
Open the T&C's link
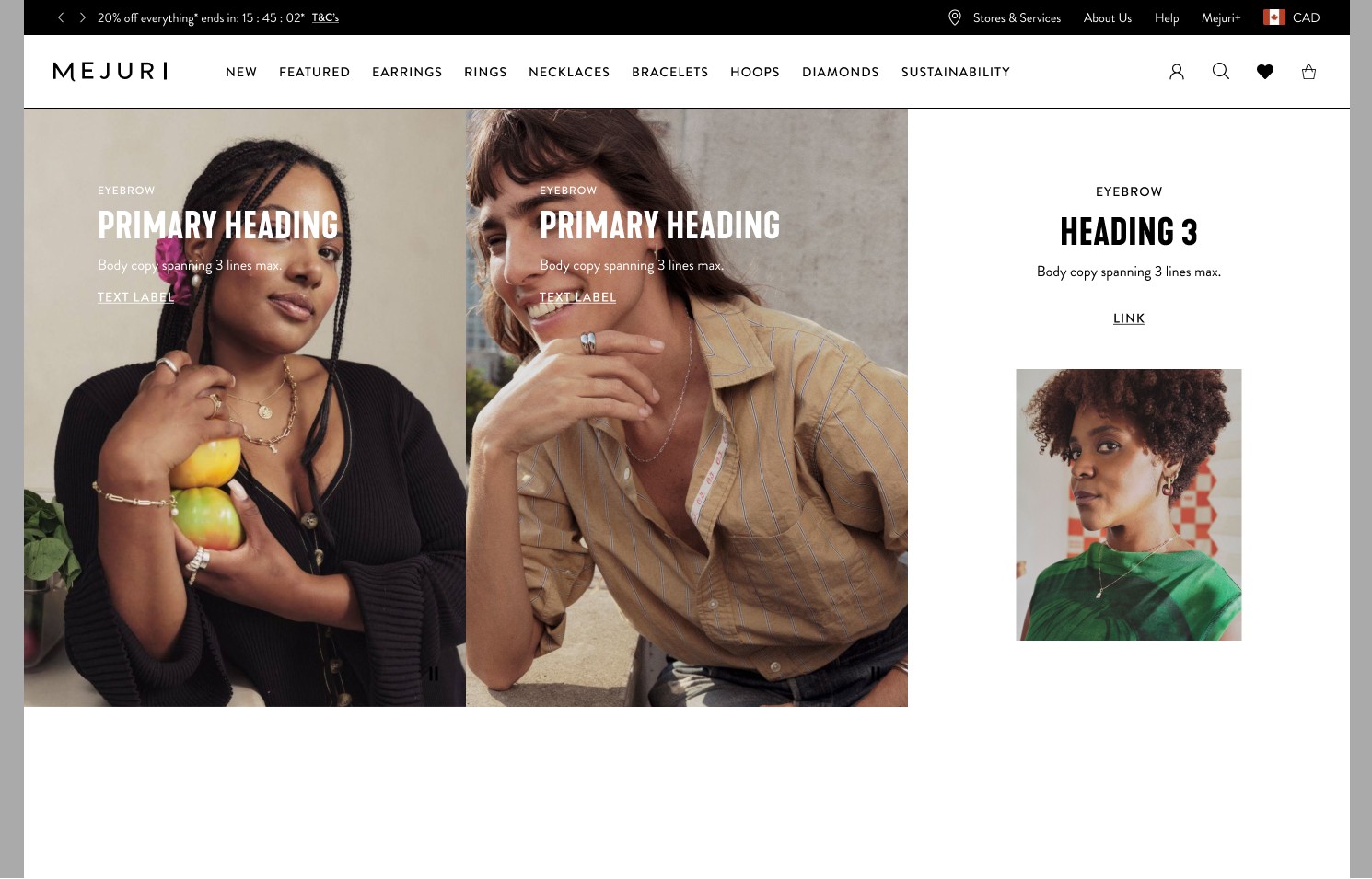(x=325, y=17)
